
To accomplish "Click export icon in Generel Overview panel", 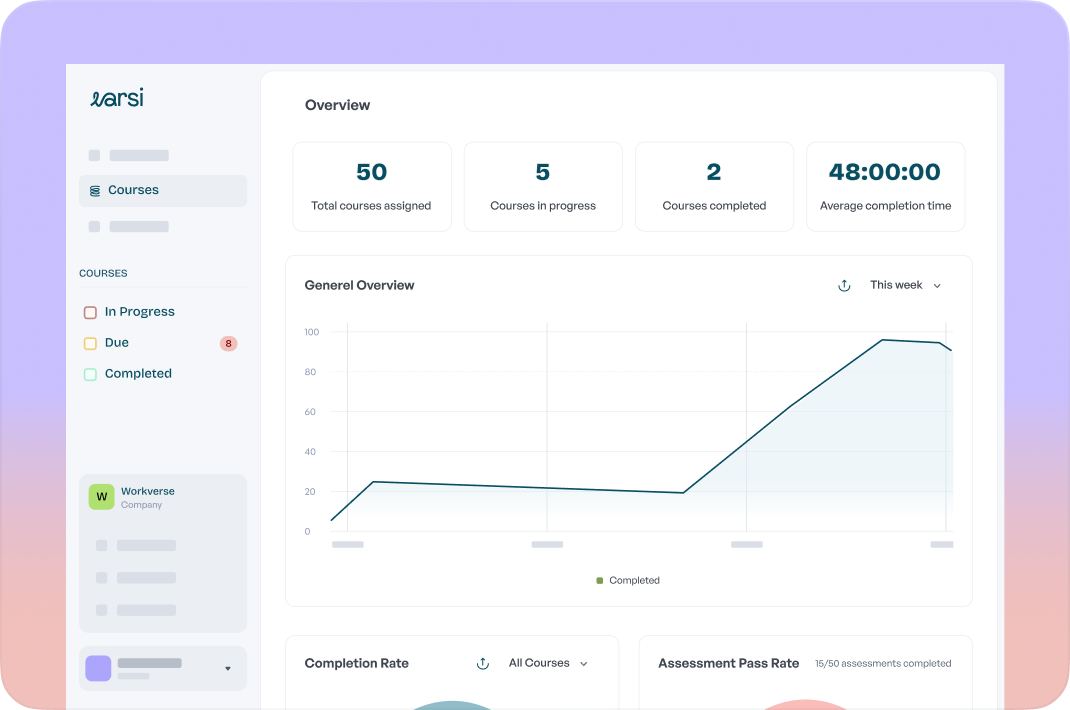I will [844, 286].
